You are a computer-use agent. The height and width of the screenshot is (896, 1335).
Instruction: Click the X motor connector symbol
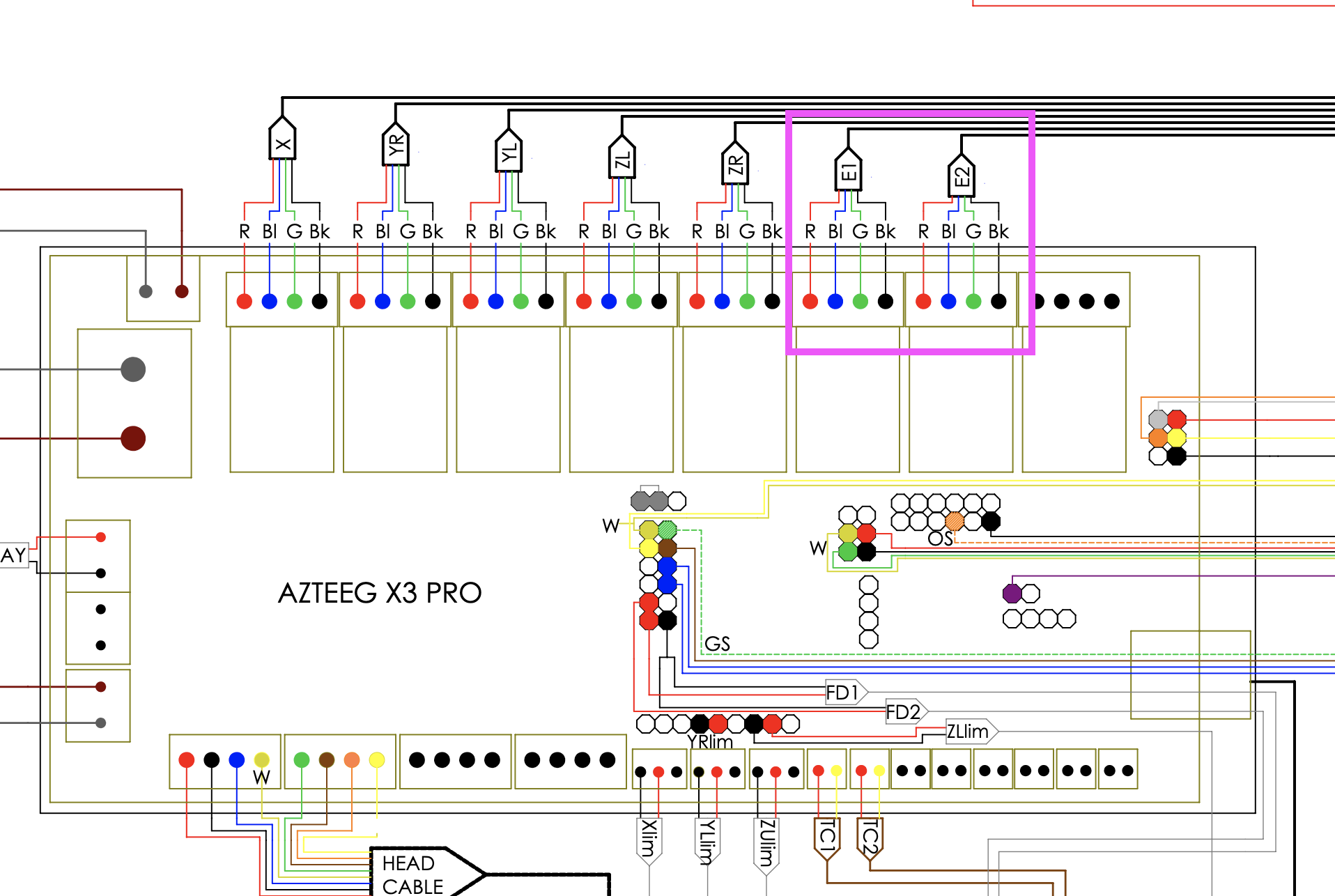(282, 143)
